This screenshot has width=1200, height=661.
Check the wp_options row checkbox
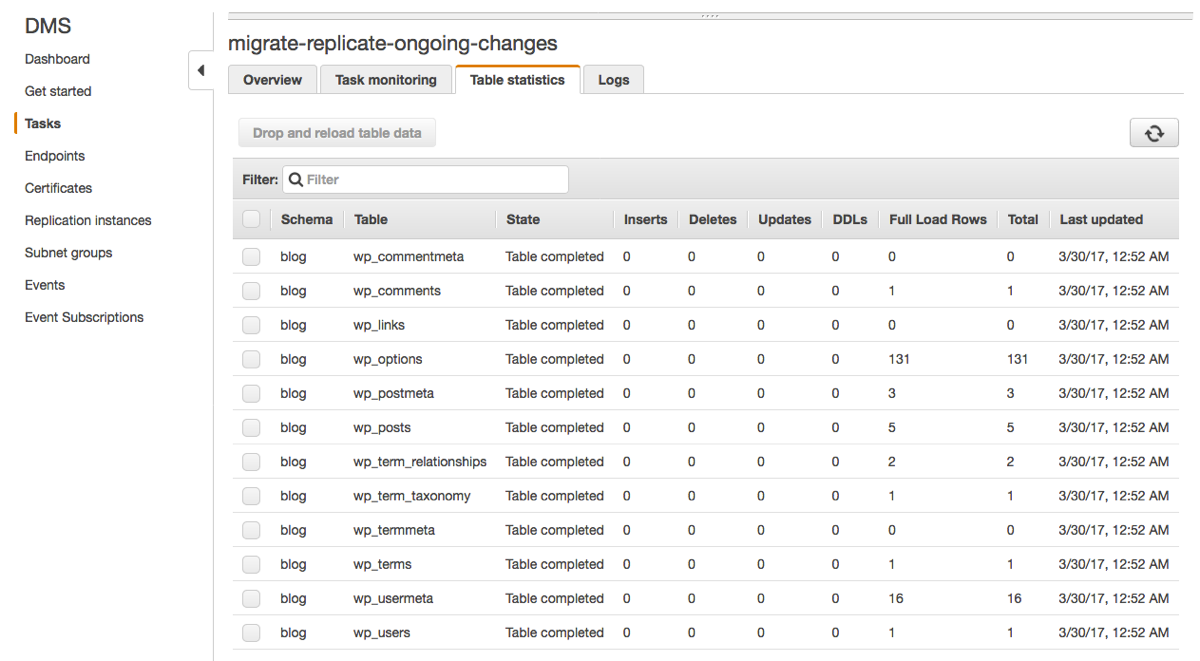click(x=251, y=359)
